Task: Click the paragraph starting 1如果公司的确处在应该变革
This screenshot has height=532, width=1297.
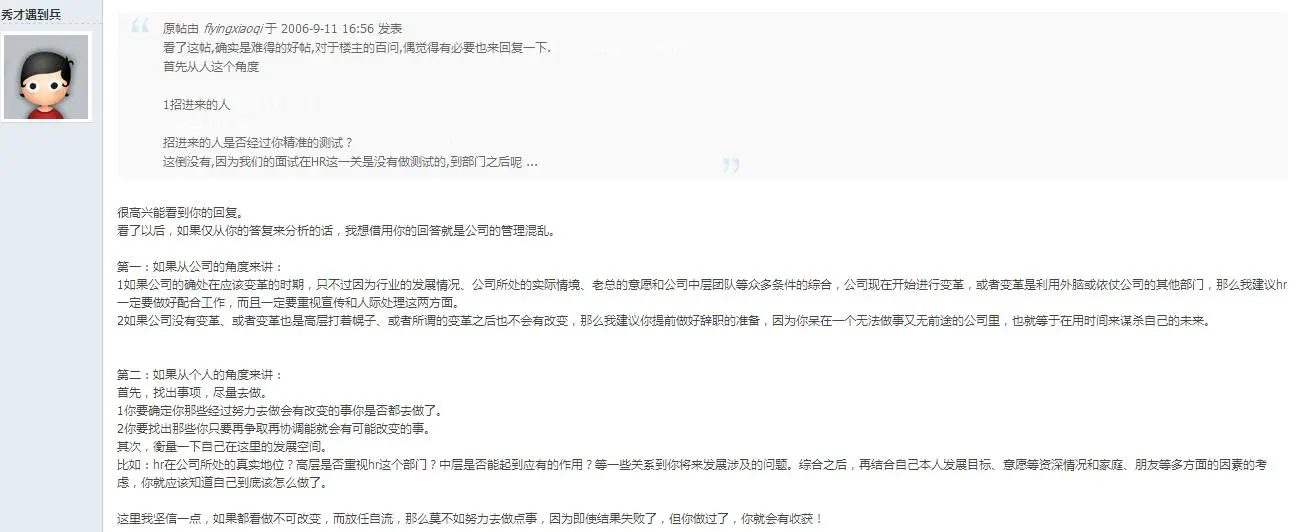Action: (x=702, y=293)
